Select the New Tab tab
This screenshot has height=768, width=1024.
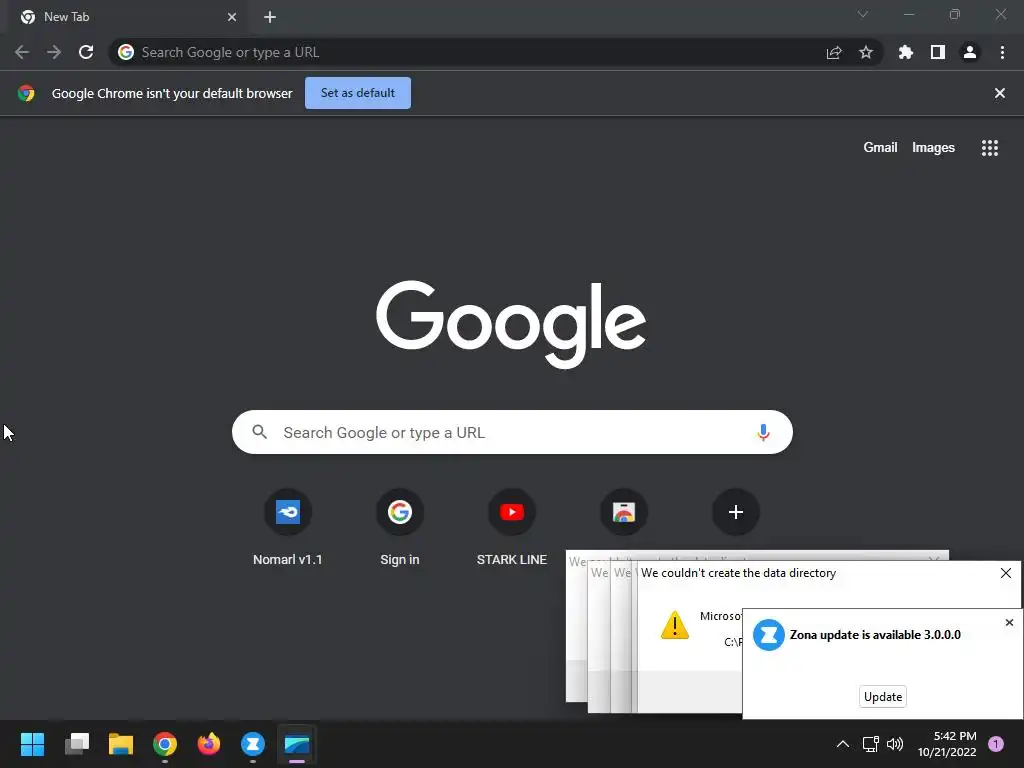(127, 17)
